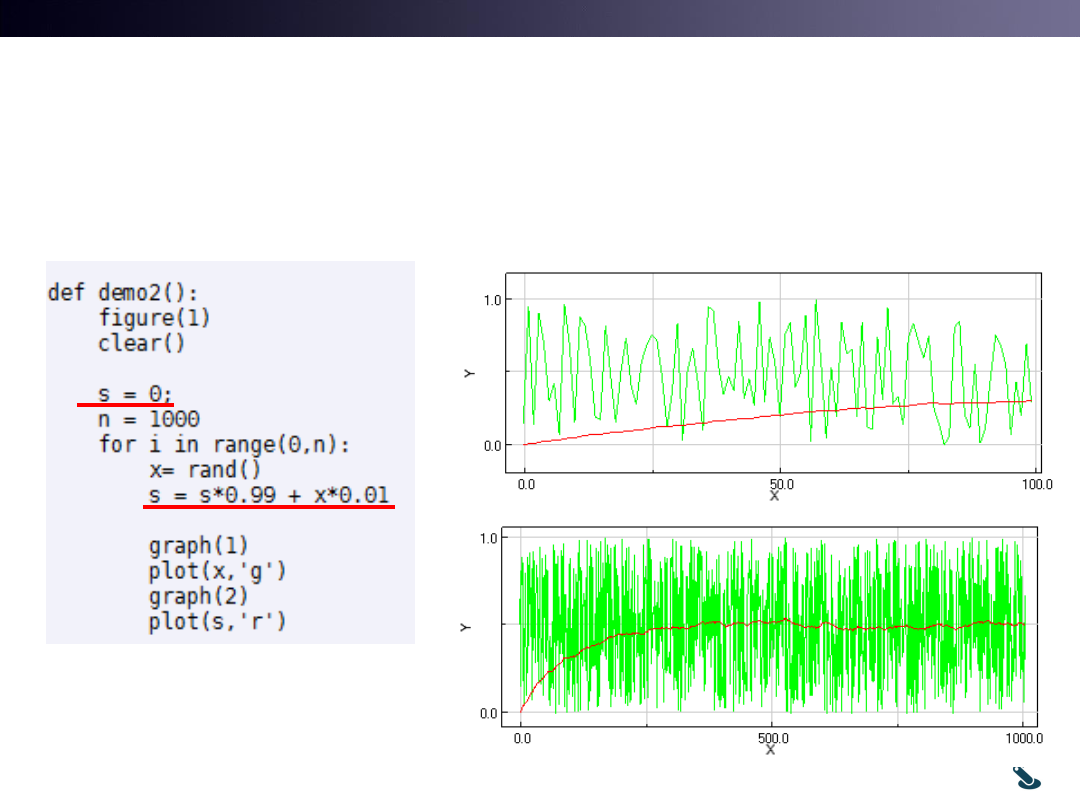Screen dimensions: 1080x810
Task: Click the dark blue logo icon bottom-right
Action: (1026, 778)
